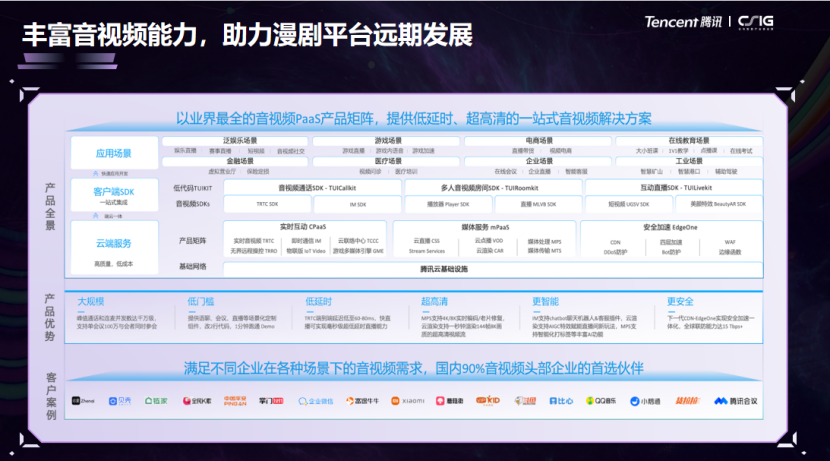Click the 泛娱乐场景 heading

click(240, 141)
